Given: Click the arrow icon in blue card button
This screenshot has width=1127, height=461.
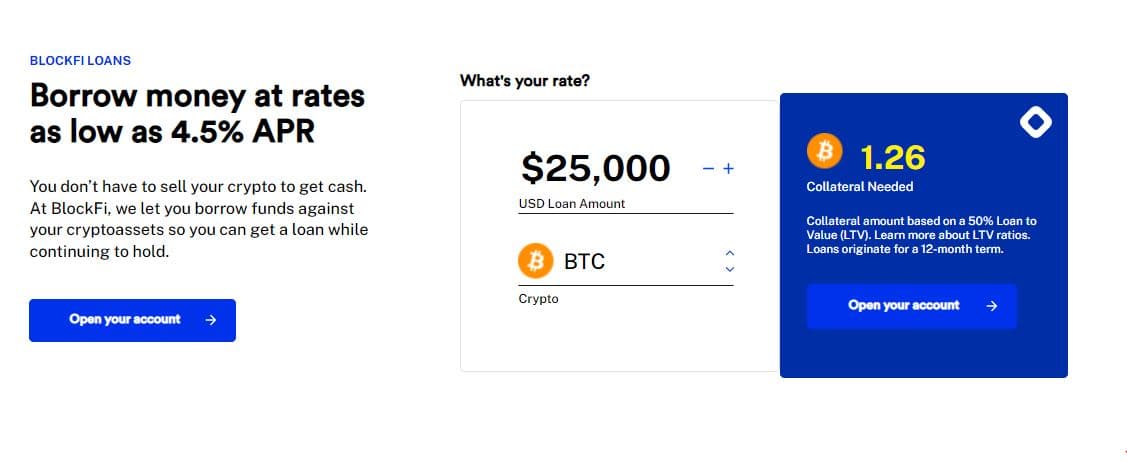Looking at the screenshot, I should (x=992, y=306).
